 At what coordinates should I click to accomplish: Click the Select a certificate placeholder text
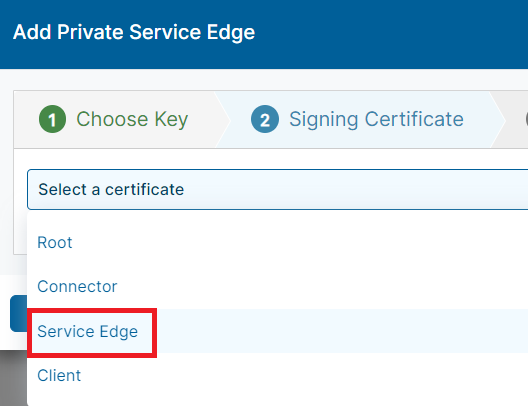(111, 190)
